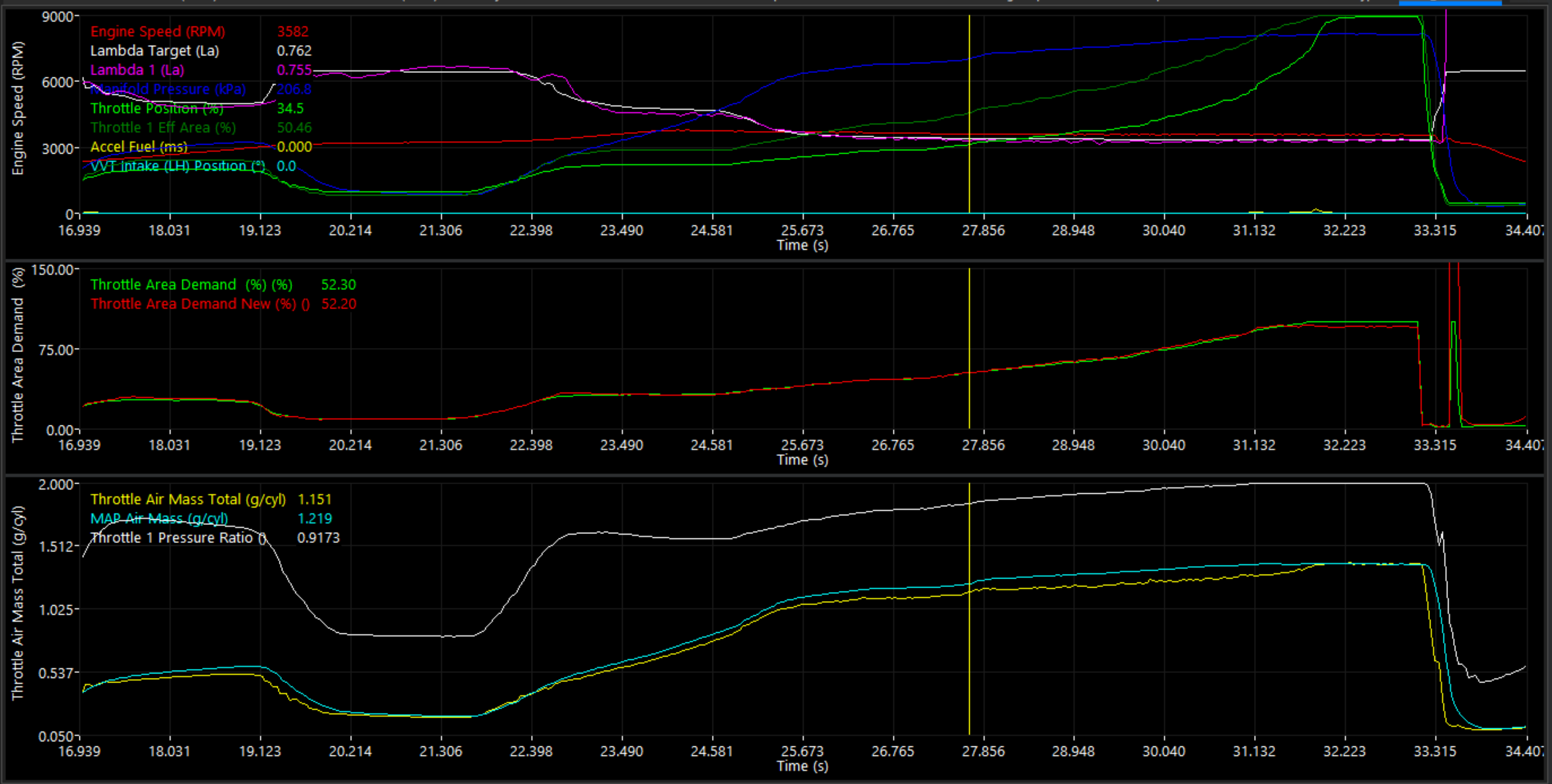This screenshot has width=1552, height=784.
Task: Click the Engine Speed (RPM) legend label
Action: 157,31
